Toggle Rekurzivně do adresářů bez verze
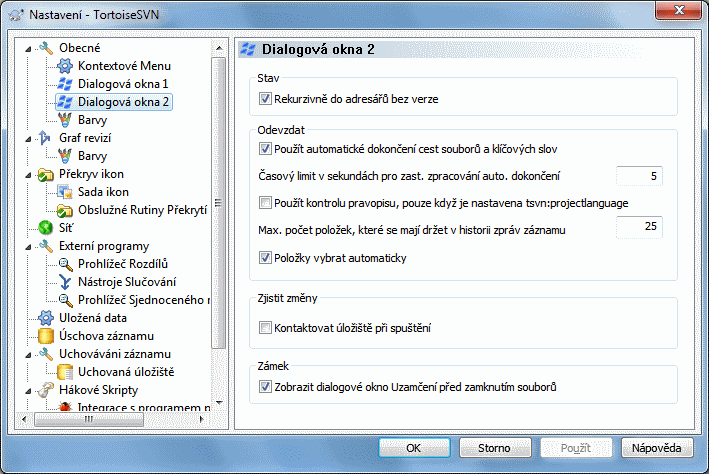The image size is (709, 474). pos(265,99)
